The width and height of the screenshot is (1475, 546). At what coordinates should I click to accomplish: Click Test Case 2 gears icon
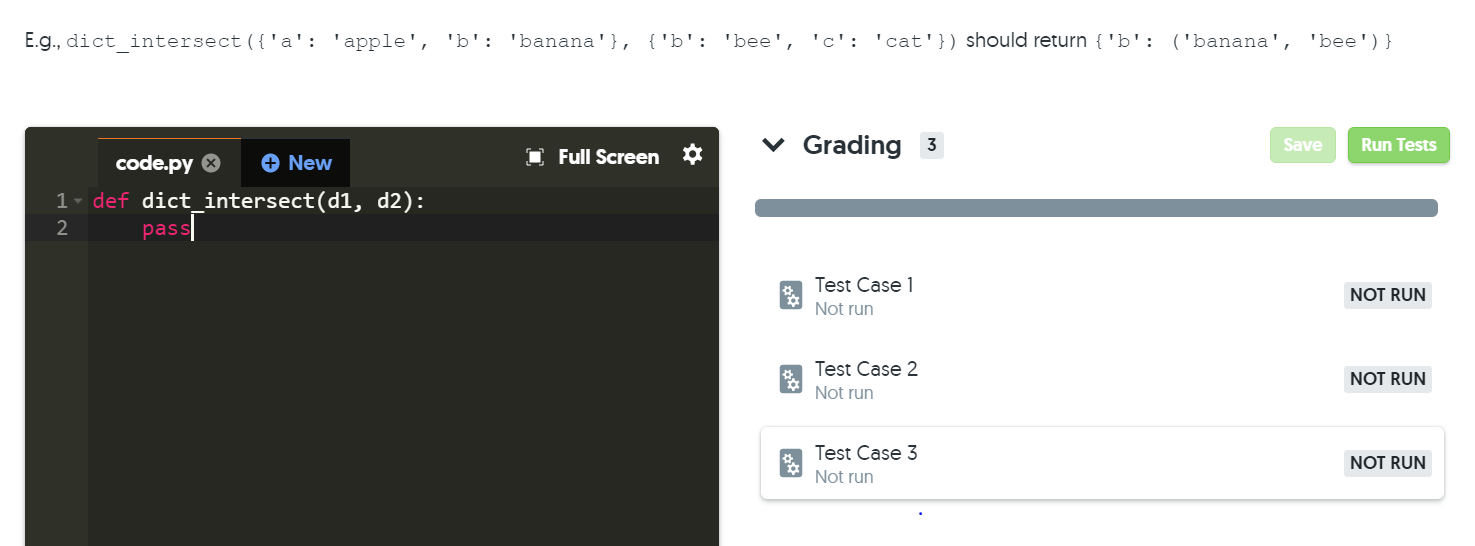click(791, 380)
